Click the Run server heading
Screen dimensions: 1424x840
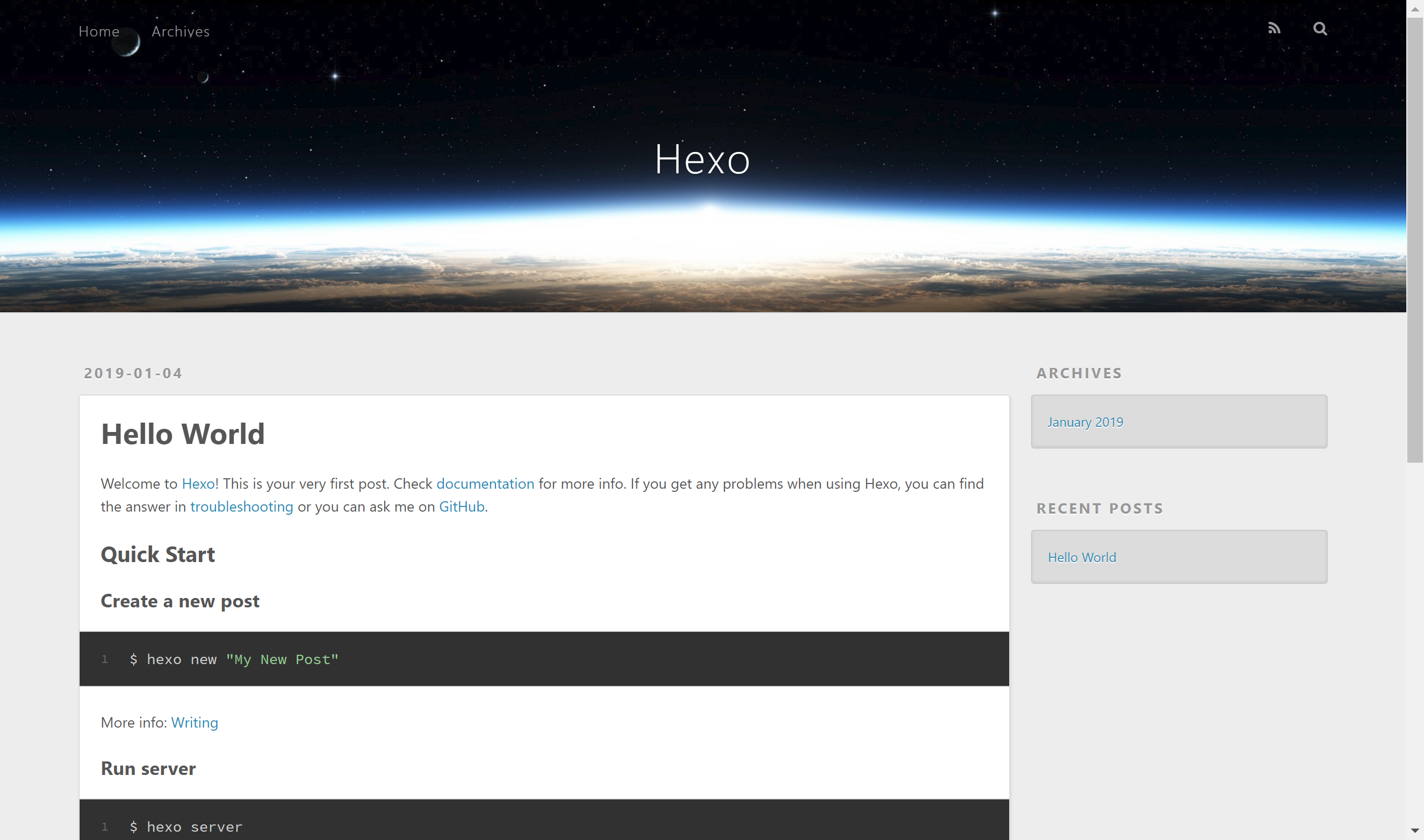[x=148, y=769]
